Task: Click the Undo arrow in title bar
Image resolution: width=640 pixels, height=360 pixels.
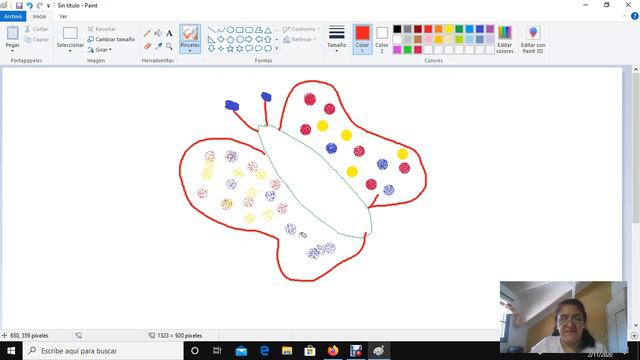Action: coord(29,5)
